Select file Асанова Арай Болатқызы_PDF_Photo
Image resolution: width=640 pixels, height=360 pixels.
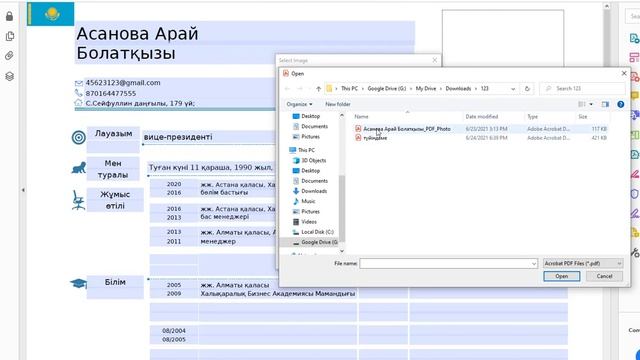(x=407, y=129)
